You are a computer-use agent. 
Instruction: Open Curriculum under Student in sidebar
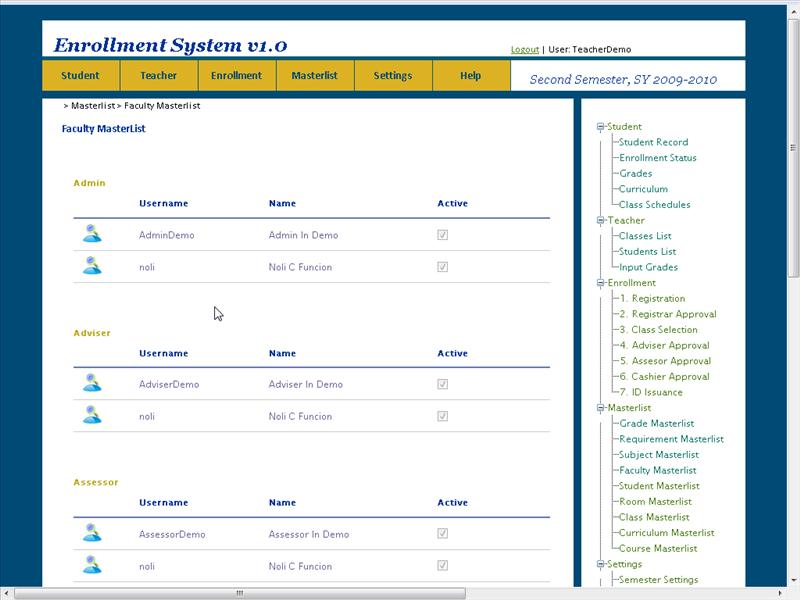pyautogui.click(x=643, y=189)
